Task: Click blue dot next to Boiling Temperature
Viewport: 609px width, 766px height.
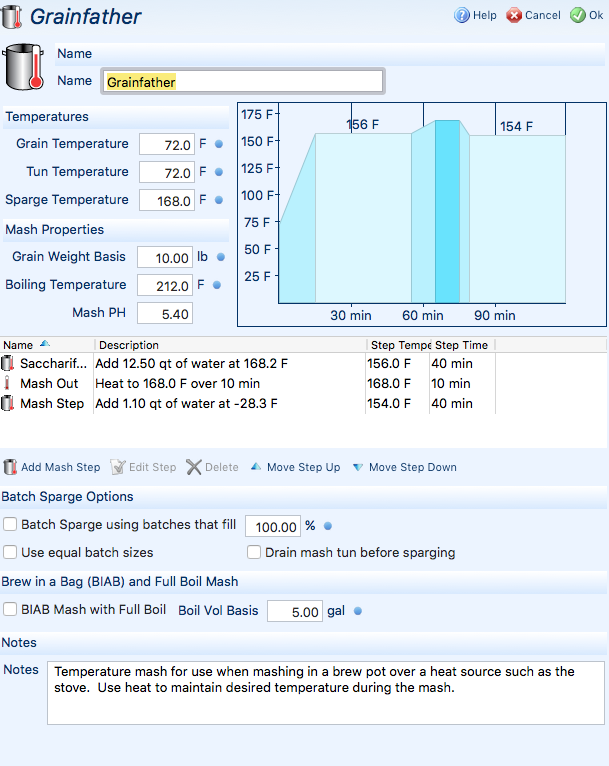Action: 217,285
